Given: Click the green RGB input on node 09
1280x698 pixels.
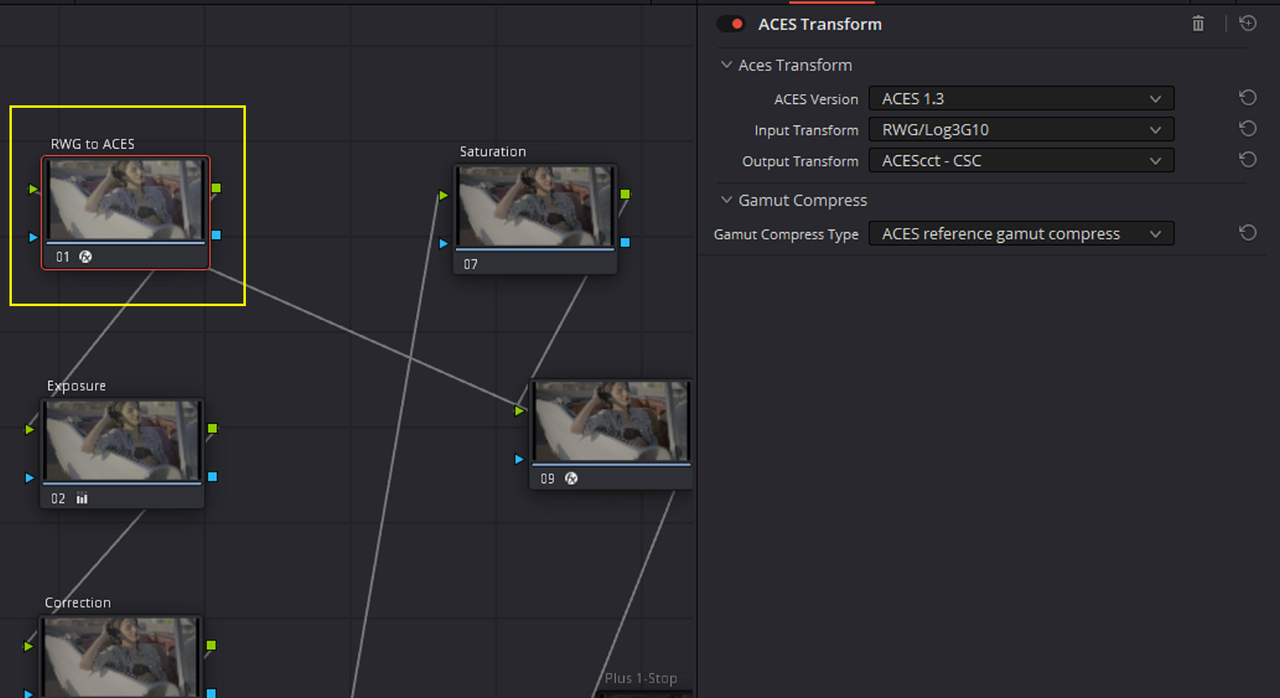Looking at the screenshot, I should pyautogui.click(x=519, y=411).
